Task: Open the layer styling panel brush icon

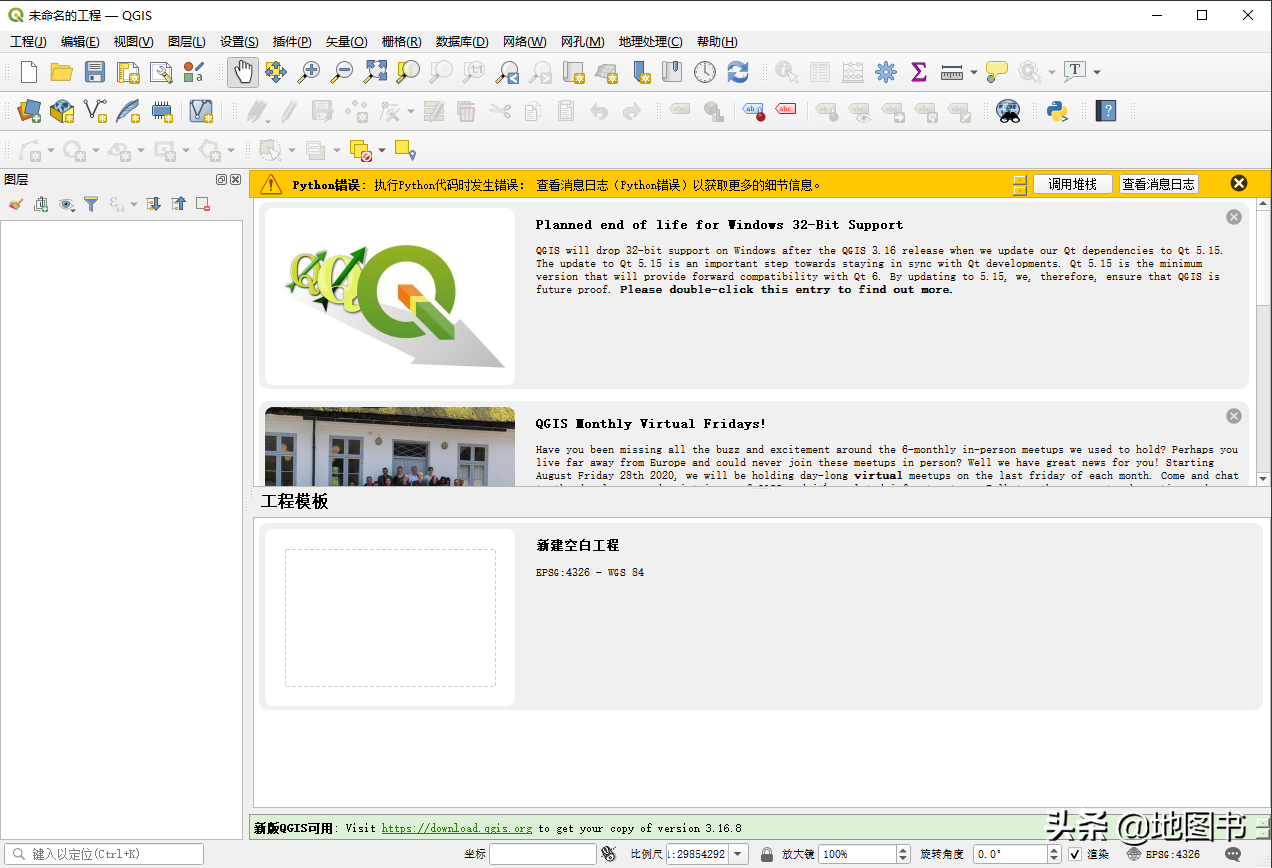Action: point(15,204)
